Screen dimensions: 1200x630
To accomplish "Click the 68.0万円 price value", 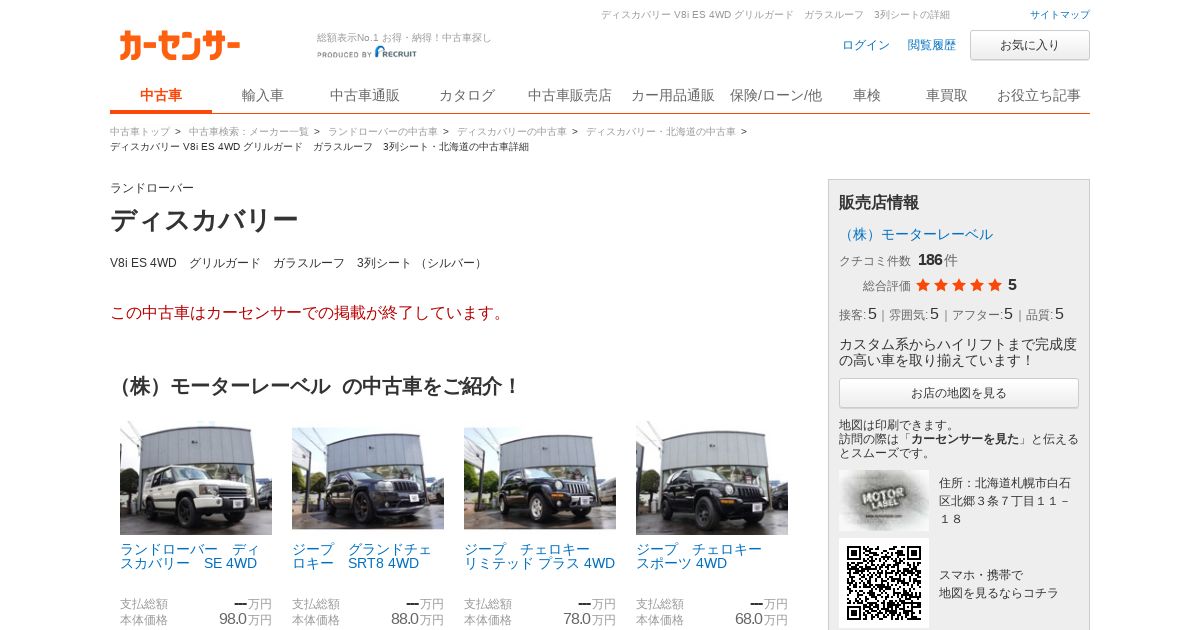I will coord(761,619).
